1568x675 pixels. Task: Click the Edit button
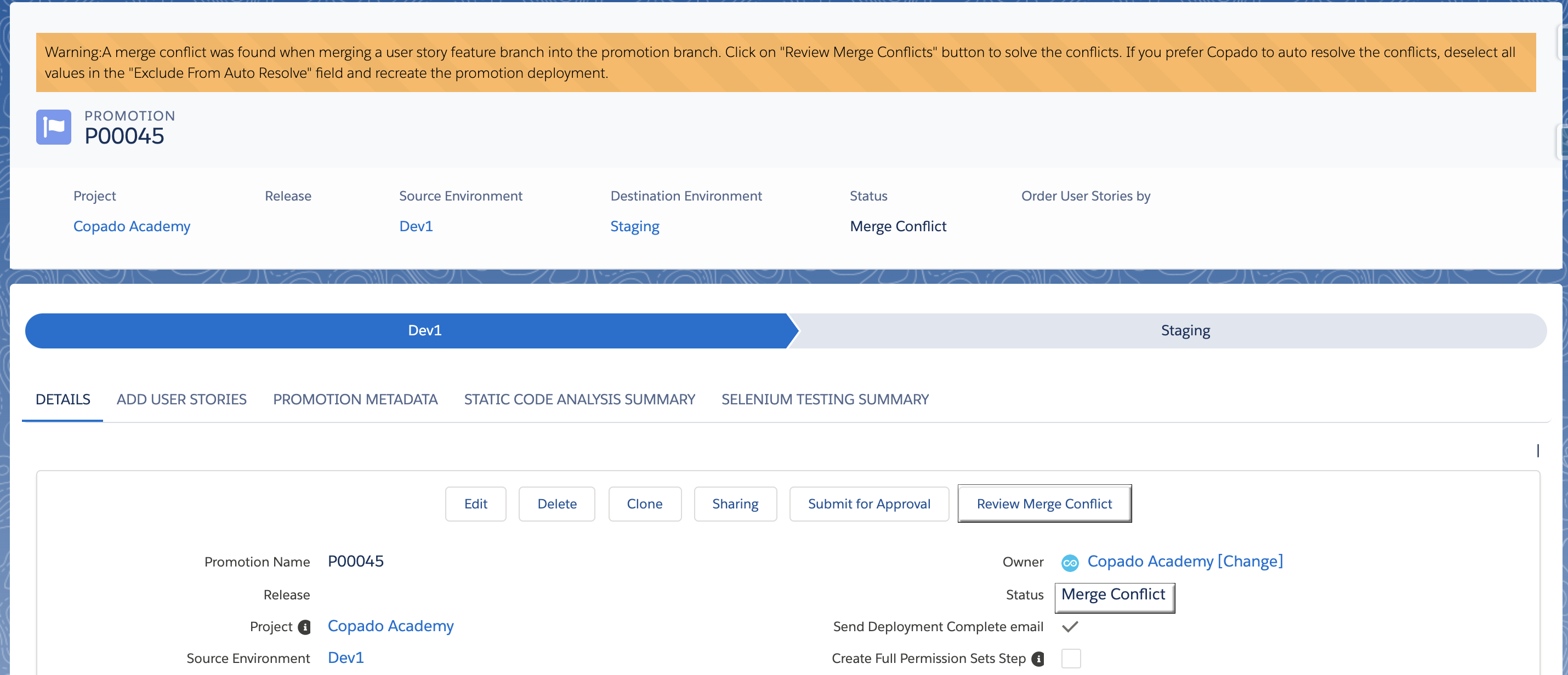[475, 504]
